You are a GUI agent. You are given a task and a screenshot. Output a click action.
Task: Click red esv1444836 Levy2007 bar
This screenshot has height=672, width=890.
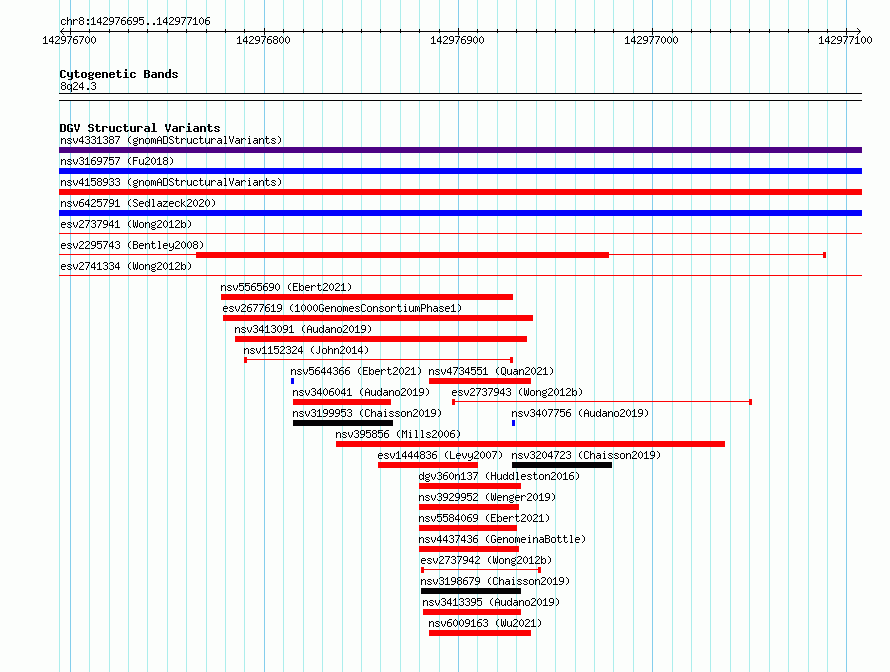[x=428, y=465]
